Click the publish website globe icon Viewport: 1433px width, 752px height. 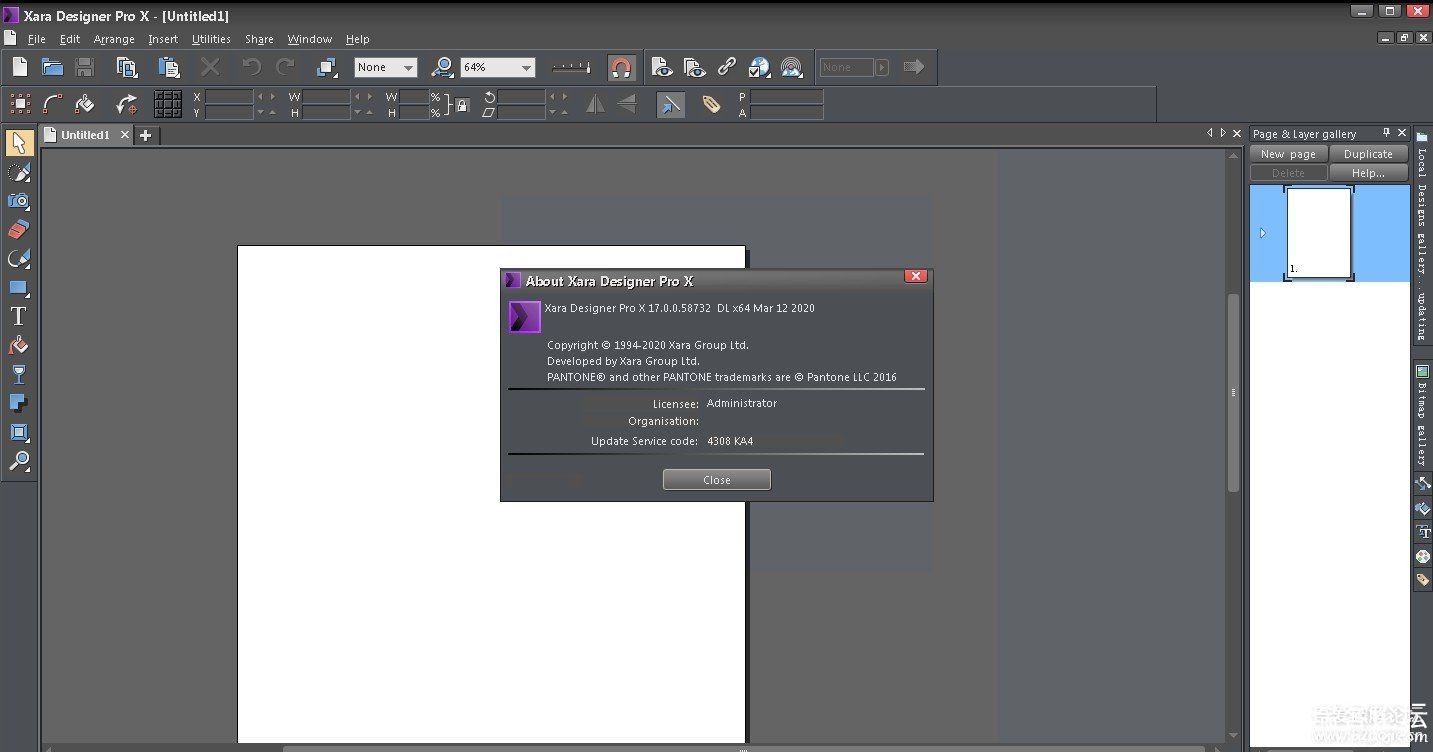coord(759,67)
